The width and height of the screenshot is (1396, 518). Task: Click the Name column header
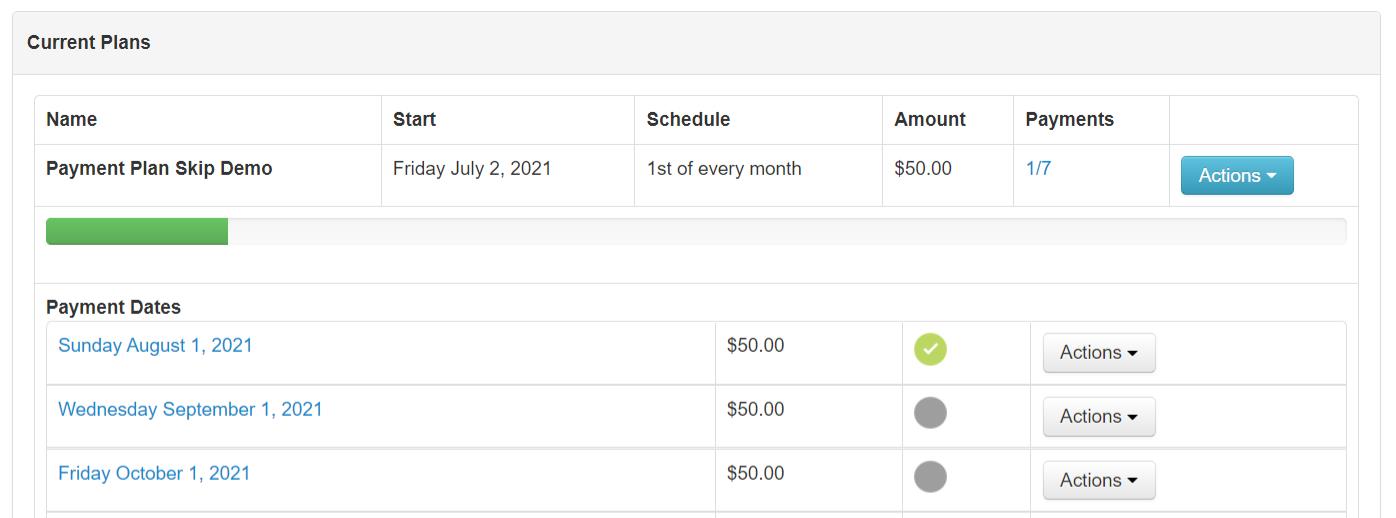[72, 119]
